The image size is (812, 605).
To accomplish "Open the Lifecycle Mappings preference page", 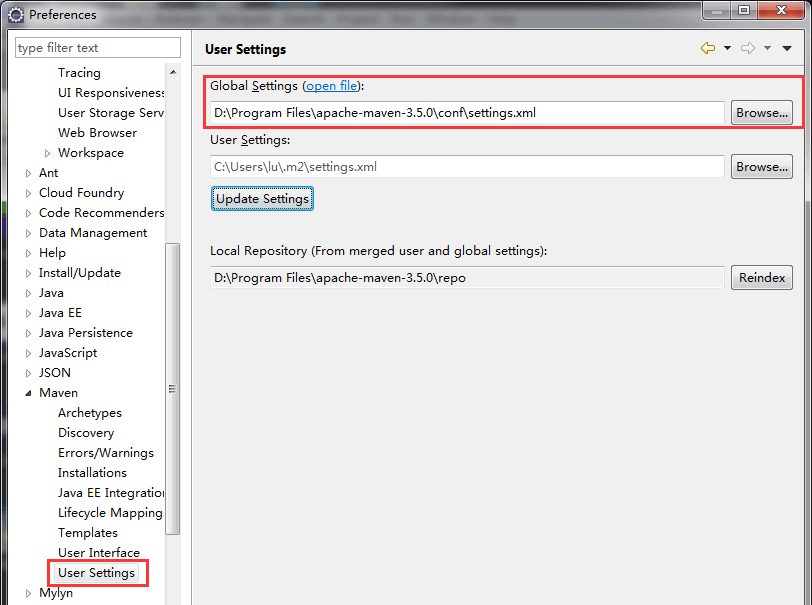I will (110, 513).
